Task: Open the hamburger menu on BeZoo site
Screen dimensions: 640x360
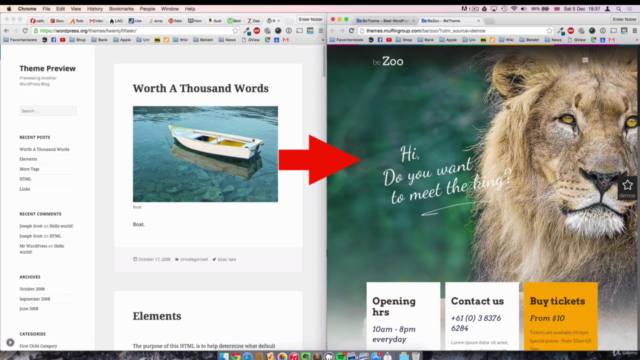Action: pyautogui.click(x=585, y=60)
